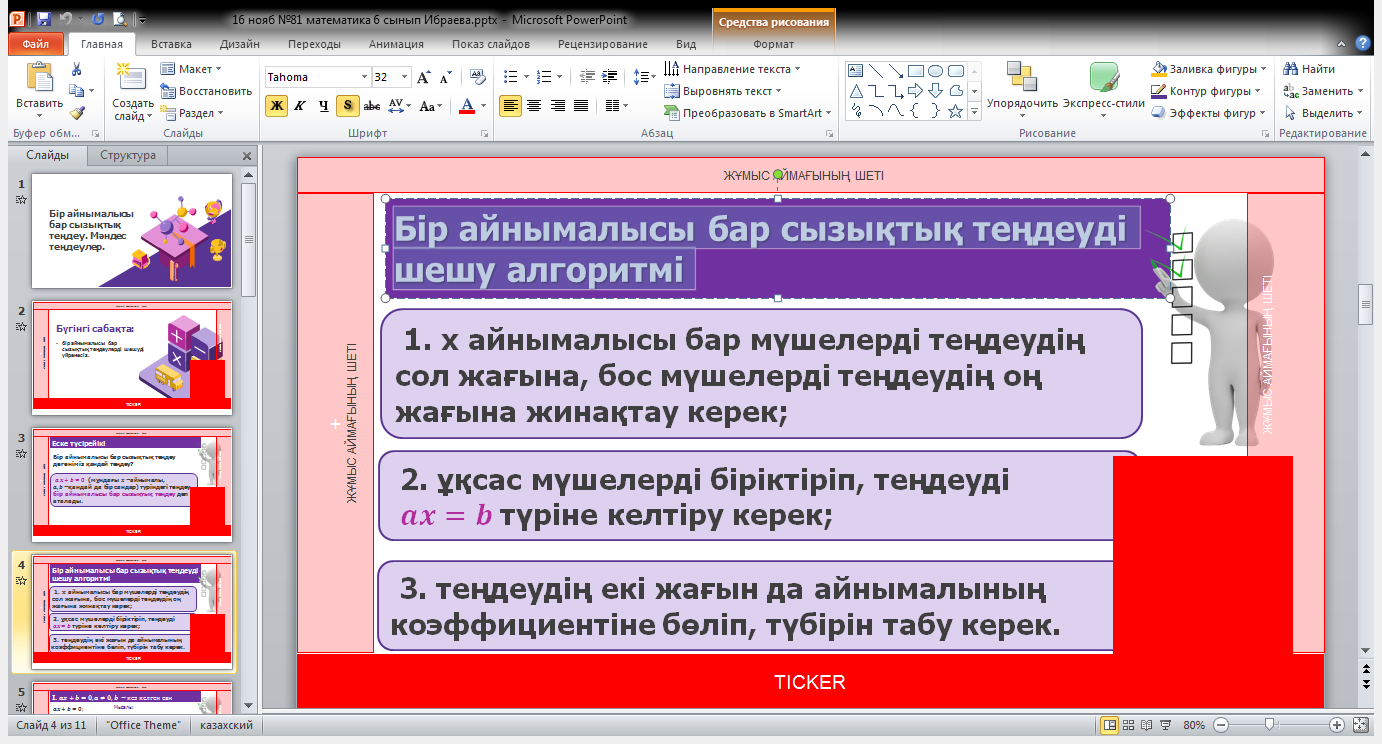
Task: Click the zoom slider handle in status bar
Action: click(1269, 724)
